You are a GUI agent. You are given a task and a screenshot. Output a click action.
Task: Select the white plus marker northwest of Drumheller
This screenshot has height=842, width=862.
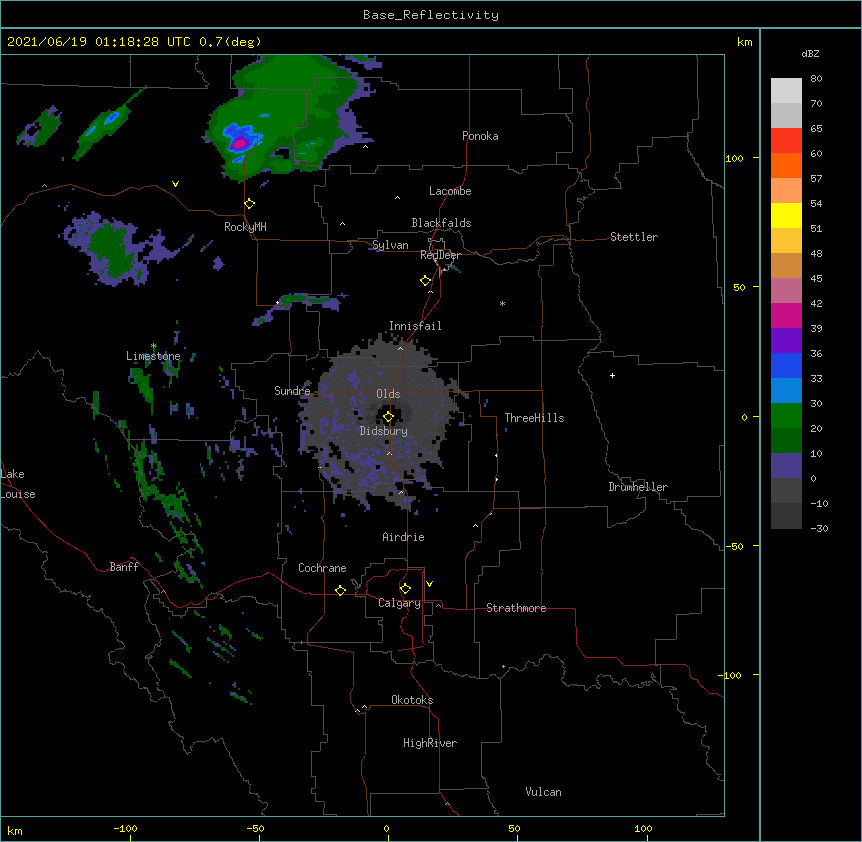(612, 375)
